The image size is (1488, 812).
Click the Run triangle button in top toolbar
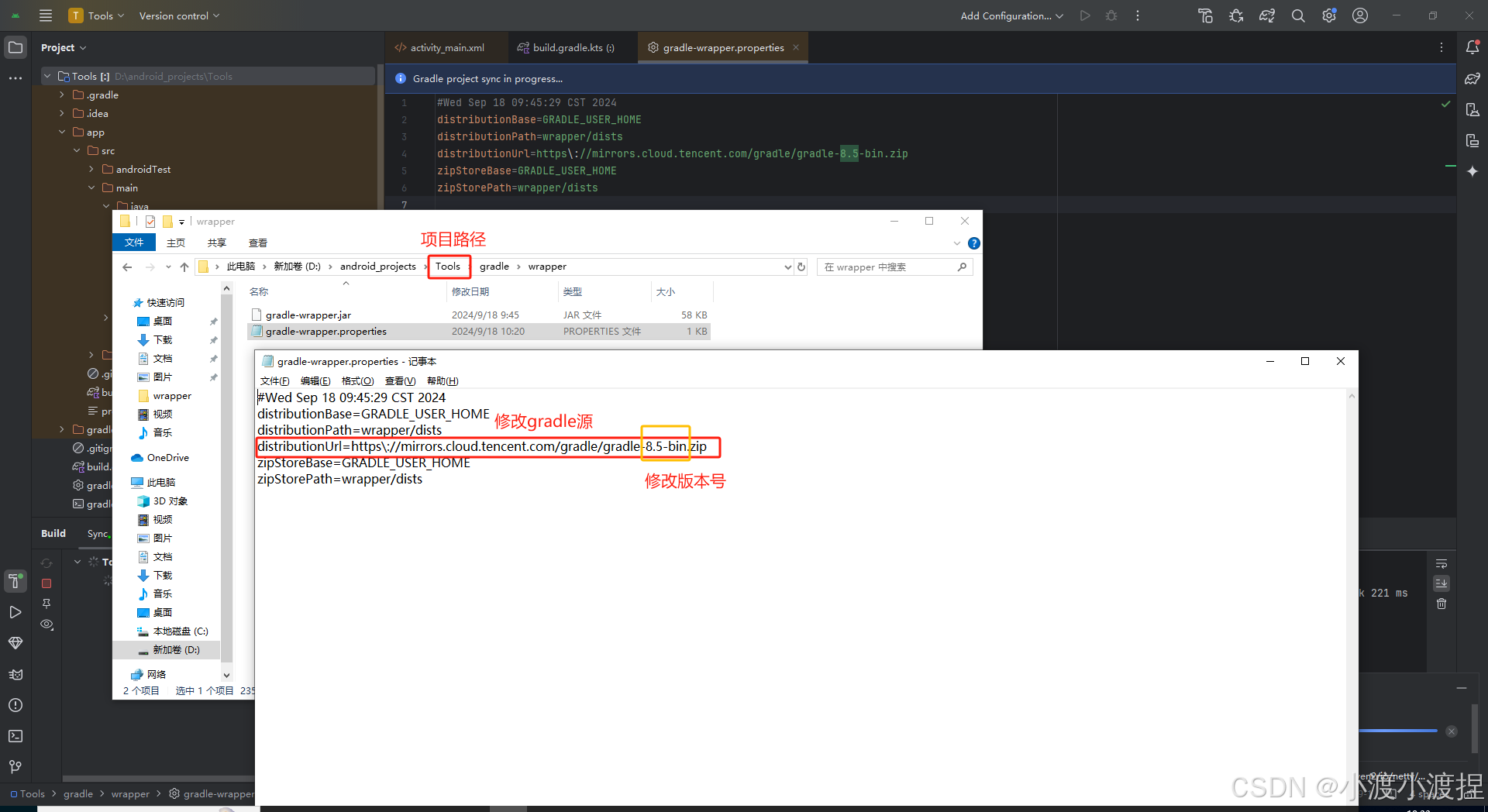coord(1085,15)
